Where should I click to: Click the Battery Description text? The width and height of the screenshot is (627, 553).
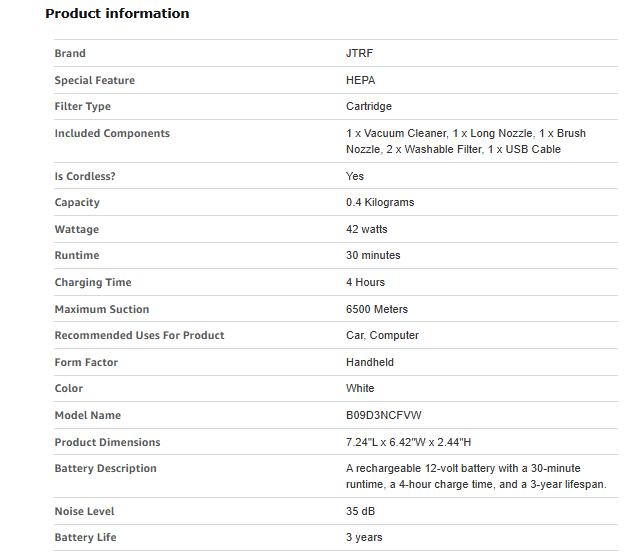click(476, 476)
